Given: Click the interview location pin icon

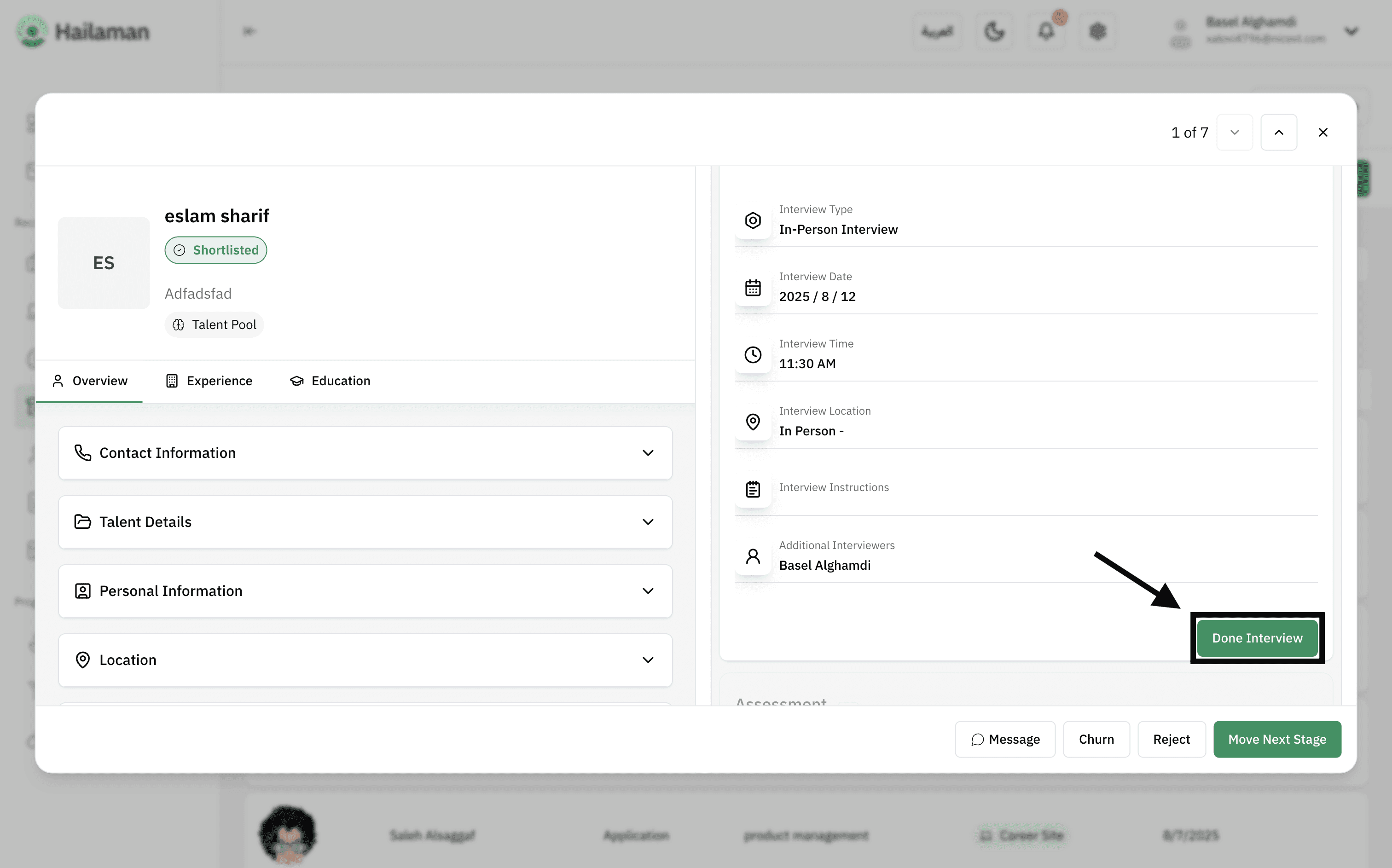Looking at the screenshot, I should [753, 422].
